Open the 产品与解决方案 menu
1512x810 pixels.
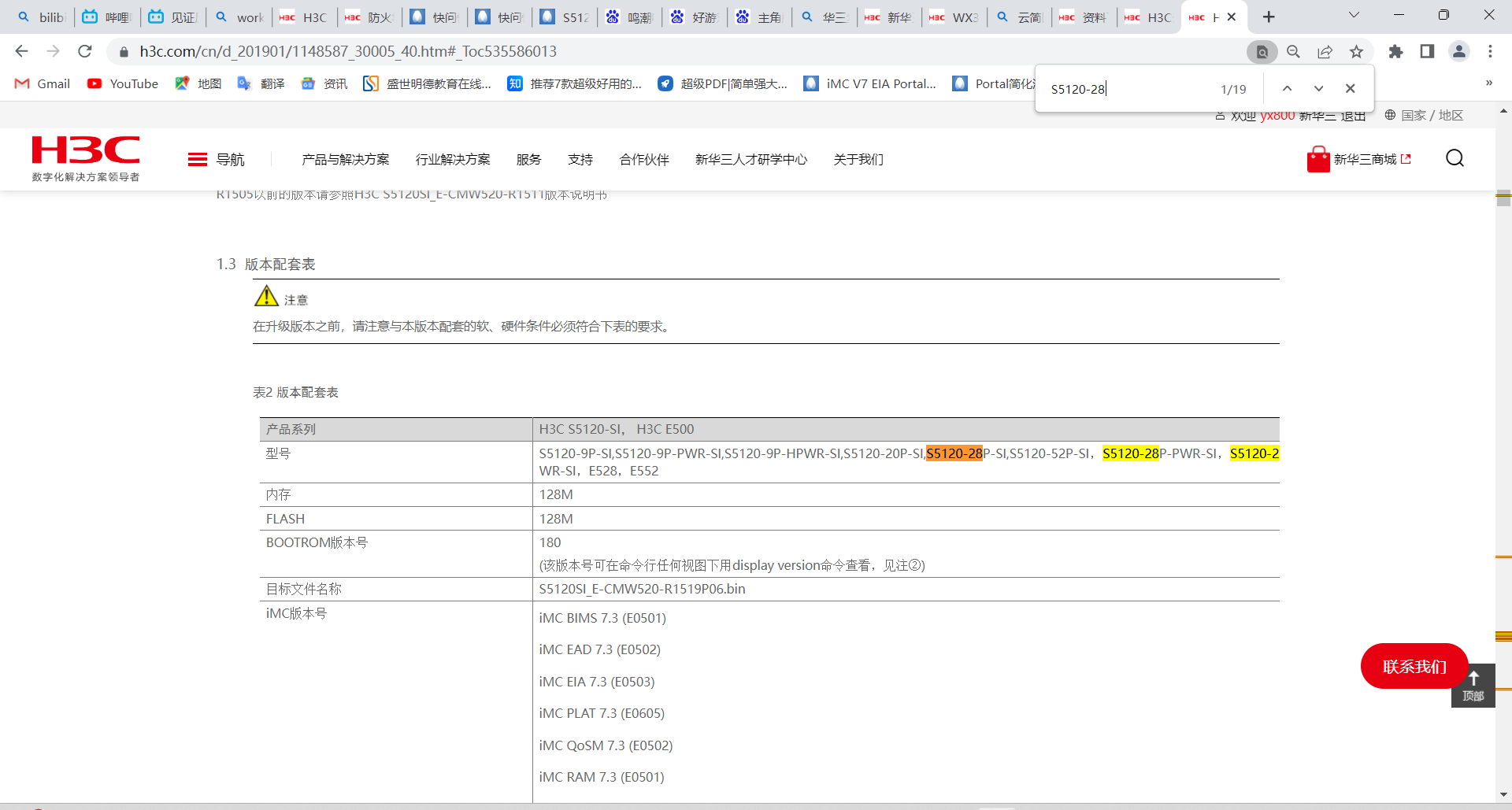pos(345,159)
